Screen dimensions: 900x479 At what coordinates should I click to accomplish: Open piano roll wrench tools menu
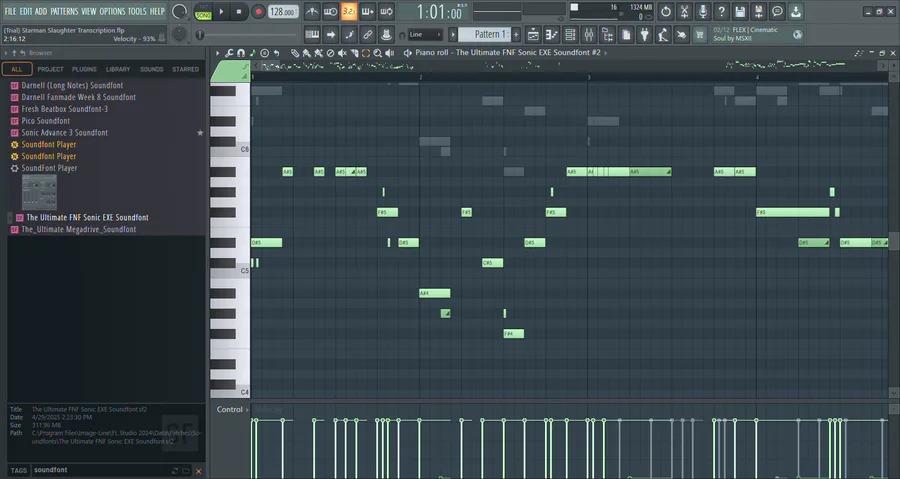229,53
